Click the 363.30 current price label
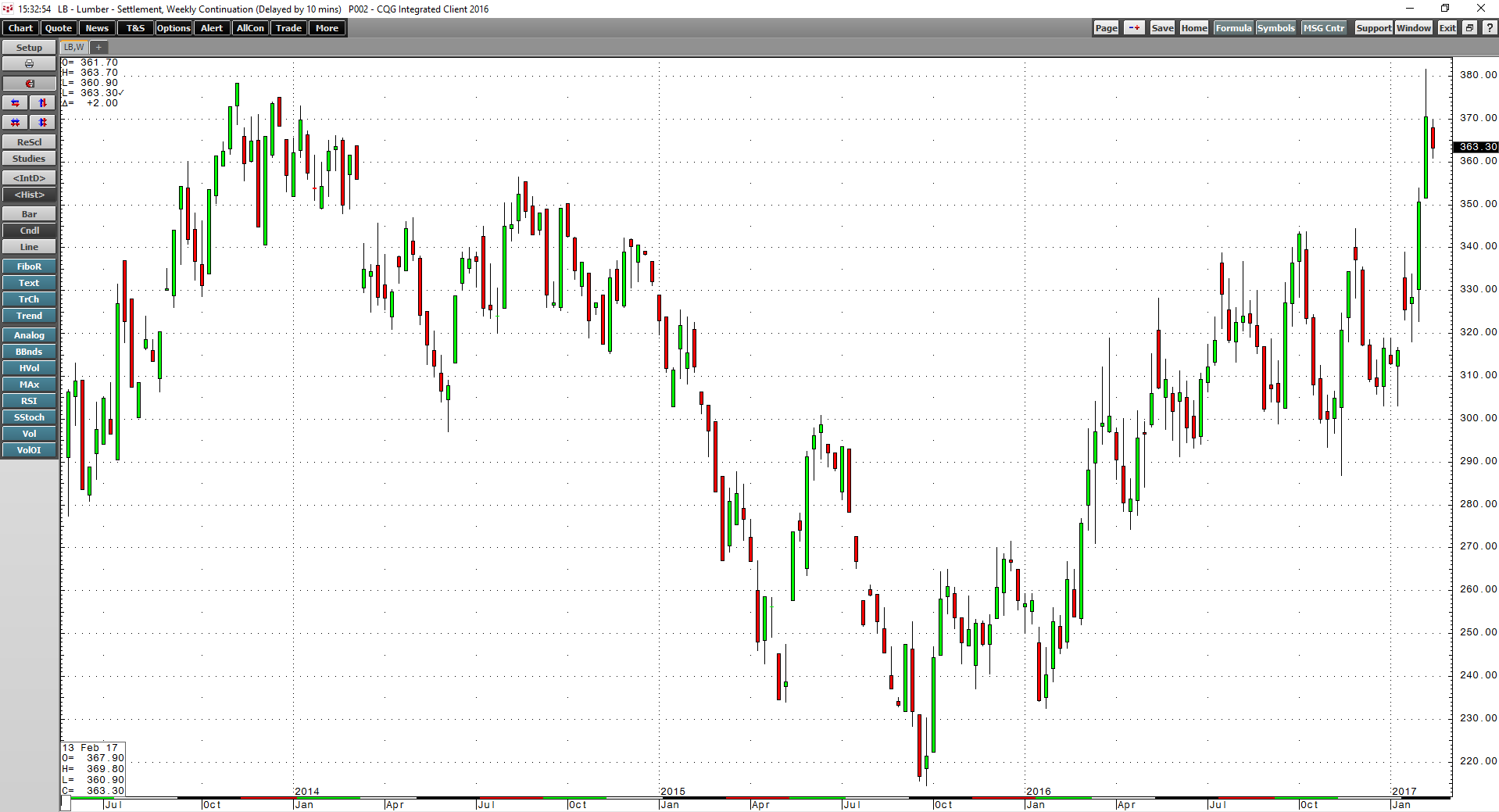 1476,147
